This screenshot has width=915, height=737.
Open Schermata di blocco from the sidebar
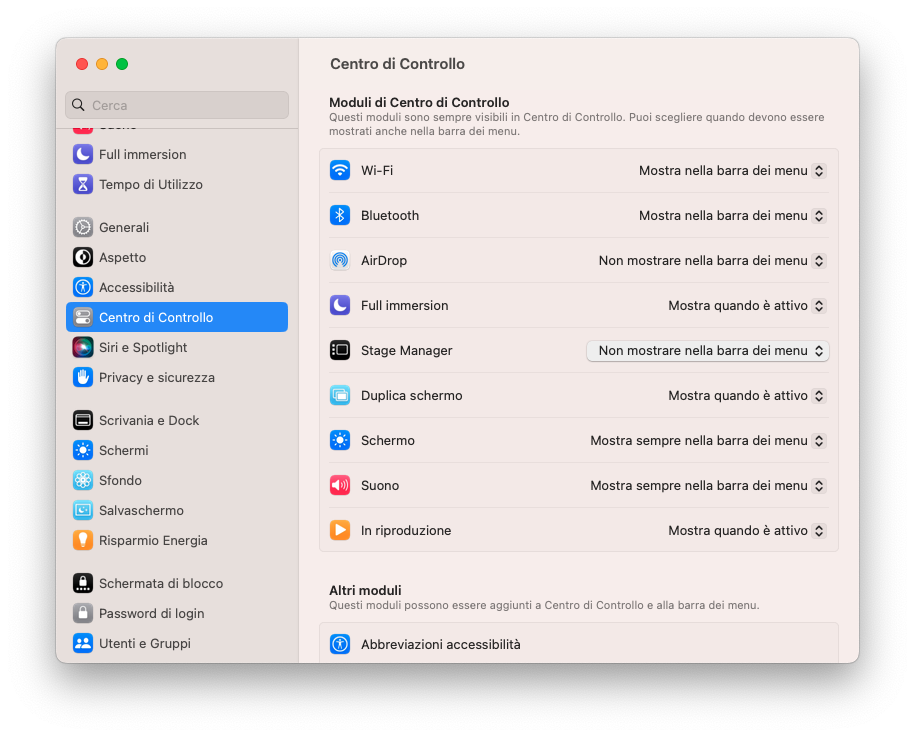pos(177,584)
